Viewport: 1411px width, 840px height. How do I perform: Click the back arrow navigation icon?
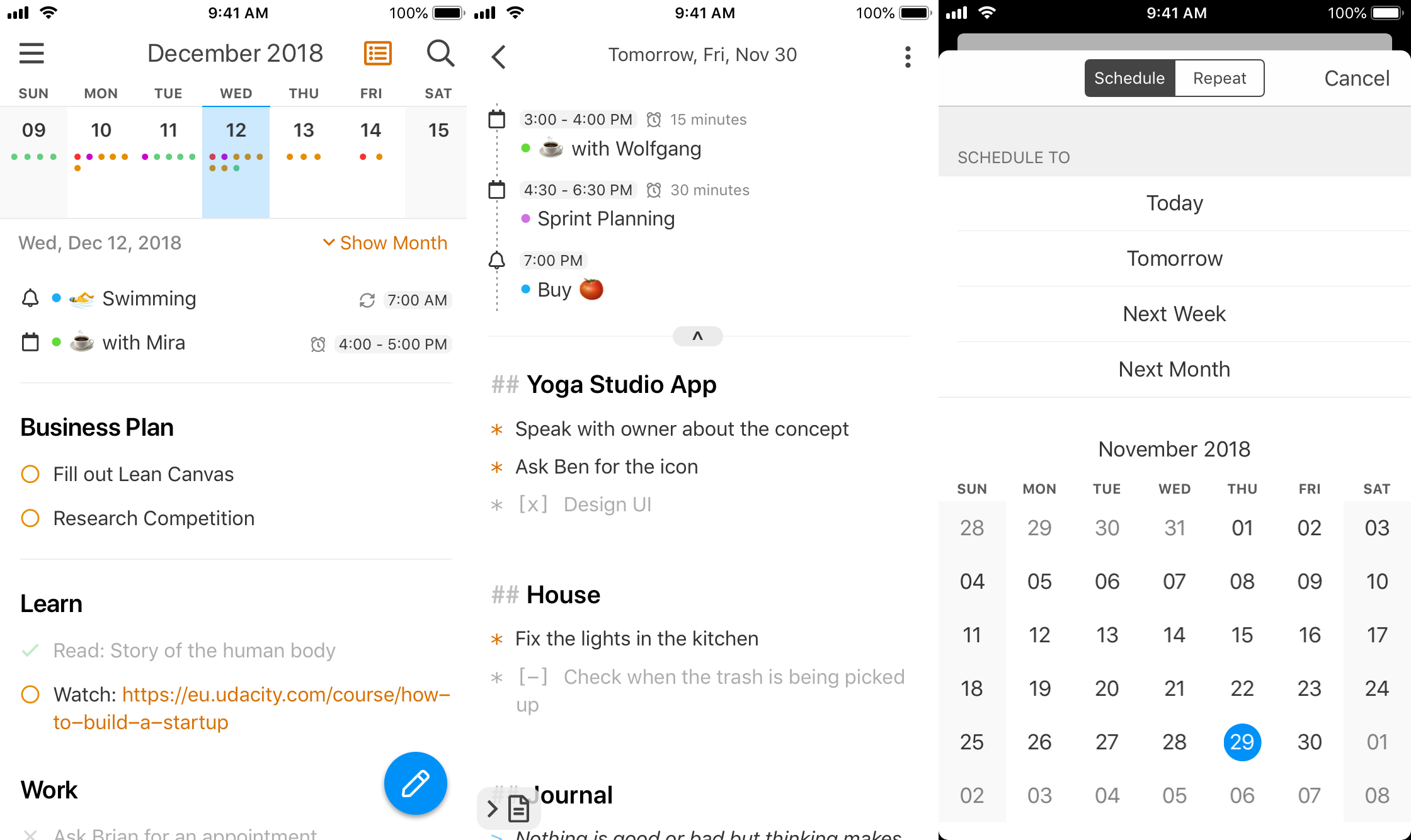click(498, 54)
